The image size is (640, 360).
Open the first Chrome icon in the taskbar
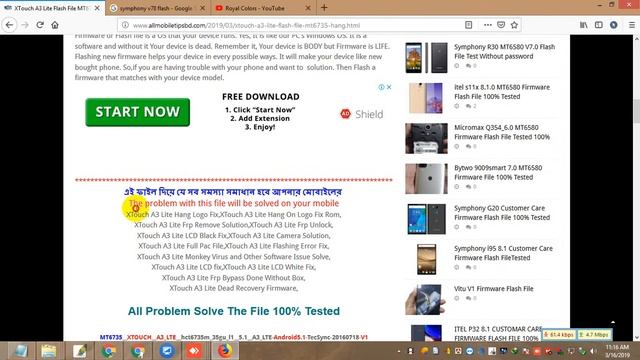108,351
